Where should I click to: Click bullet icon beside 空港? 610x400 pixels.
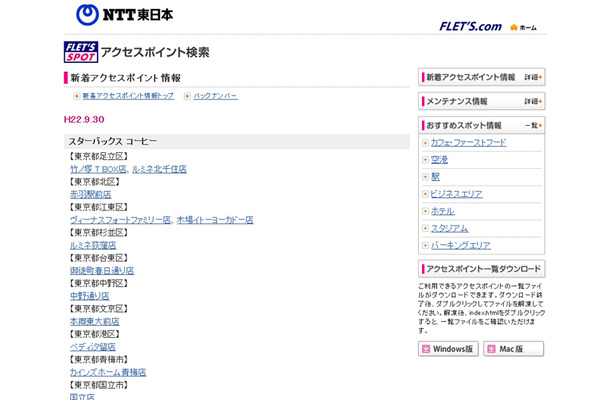point(425,160)
